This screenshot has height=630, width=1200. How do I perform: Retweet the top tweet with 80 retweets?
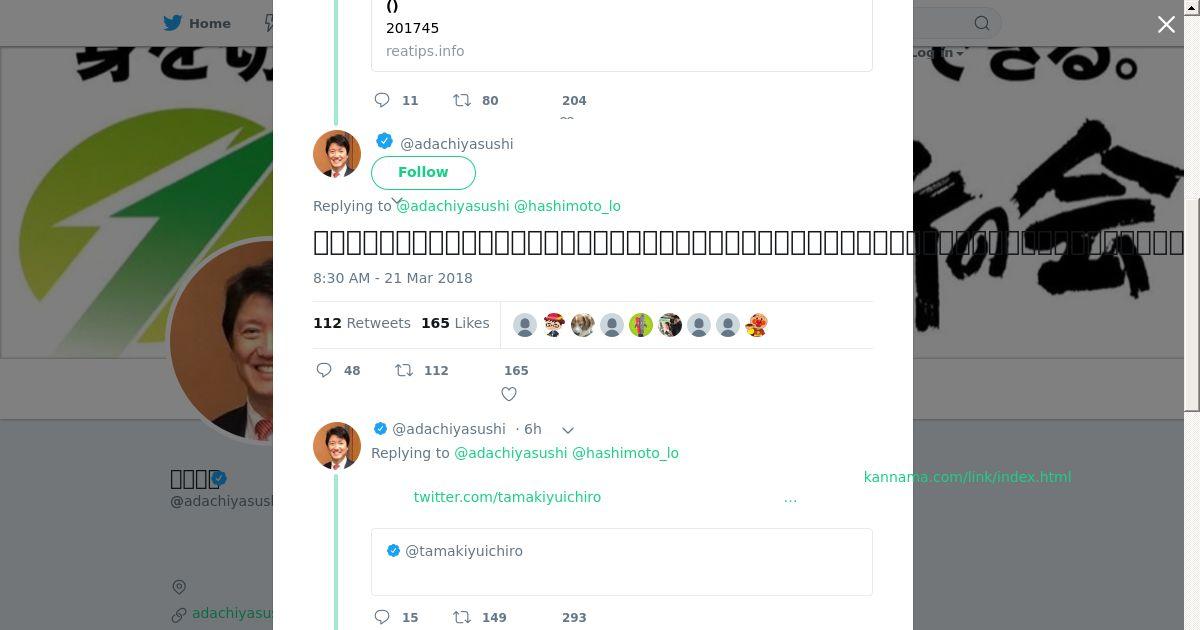(x=462, y=100)
